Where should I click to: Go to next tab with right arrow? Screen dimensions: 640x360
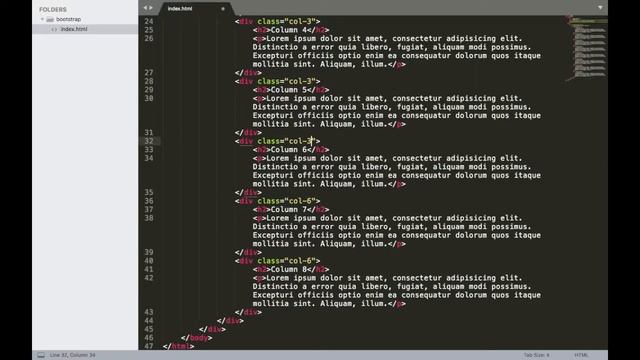coord(151,8)
